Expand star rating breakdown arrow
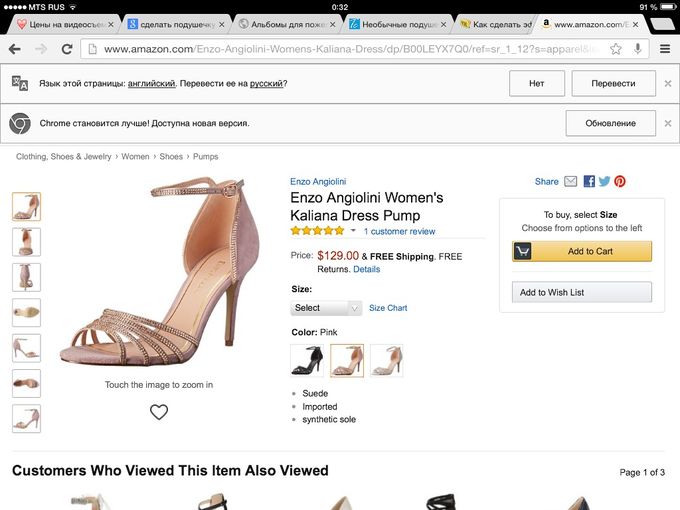680x510 pixels. [x=353, y=231]
